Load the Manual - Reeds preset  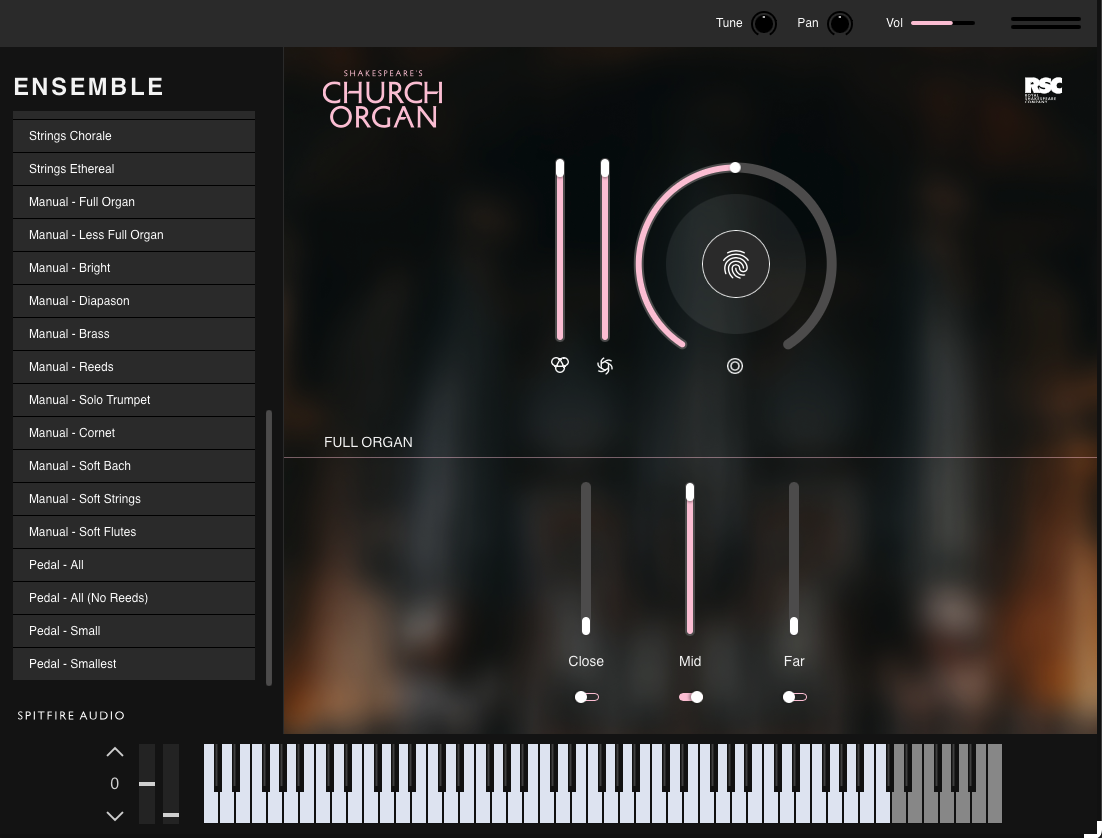(134, 367)
